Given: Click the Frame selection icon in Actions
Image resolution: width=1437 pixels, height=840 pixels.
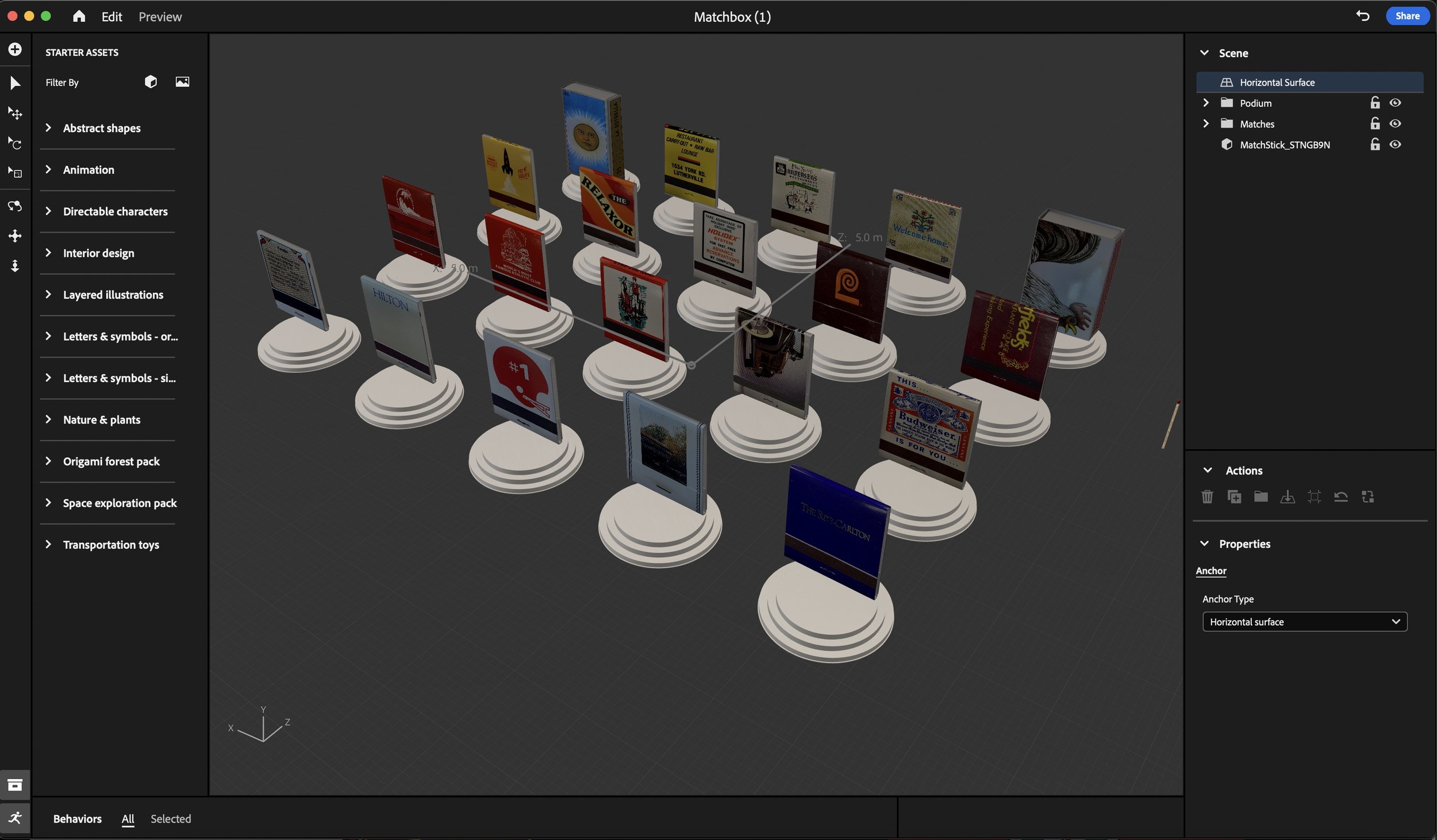Looking at the screenshot, I should pyautogui.click(x=1314, y=496).
